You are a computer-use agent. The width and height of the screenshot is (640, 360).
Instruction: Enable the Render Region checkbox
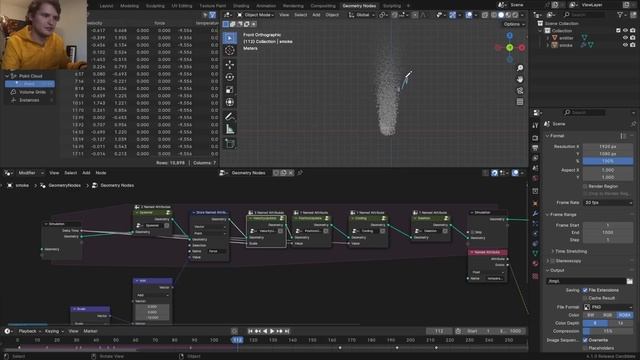pyautogui.click(x=585, y=187)
